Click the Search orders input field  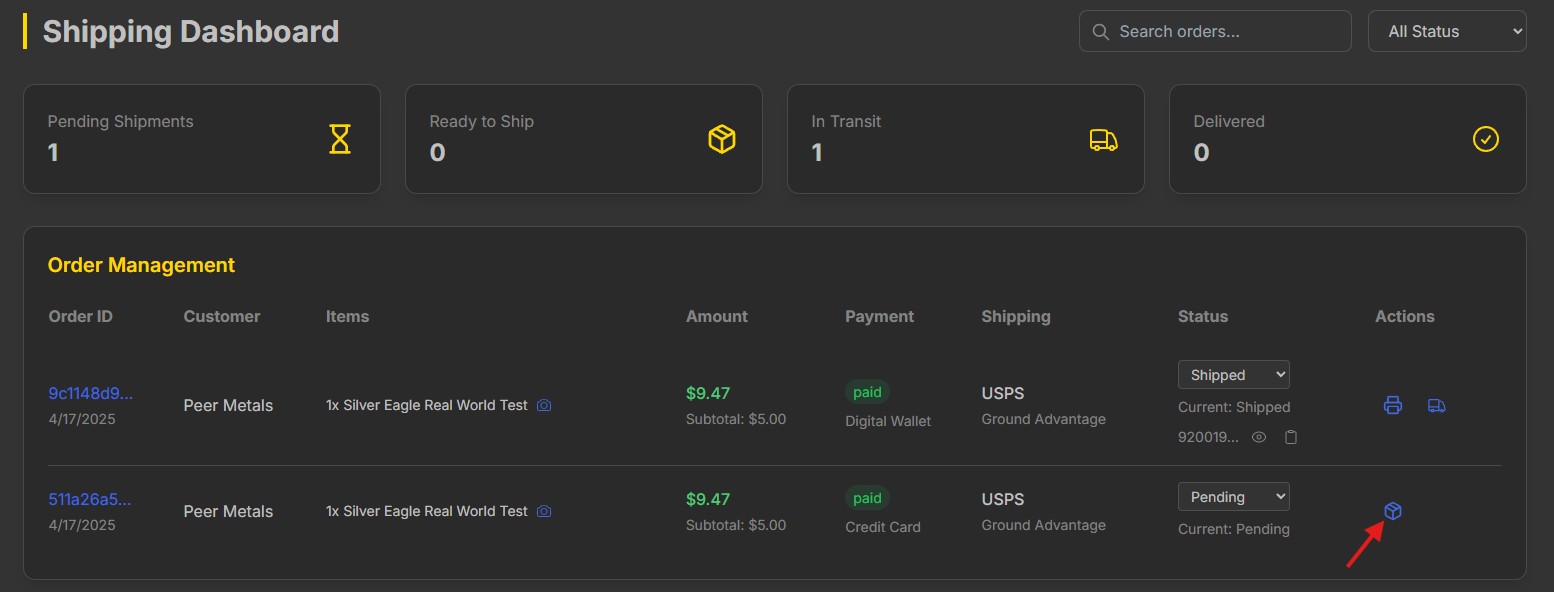pos(1215,31)
